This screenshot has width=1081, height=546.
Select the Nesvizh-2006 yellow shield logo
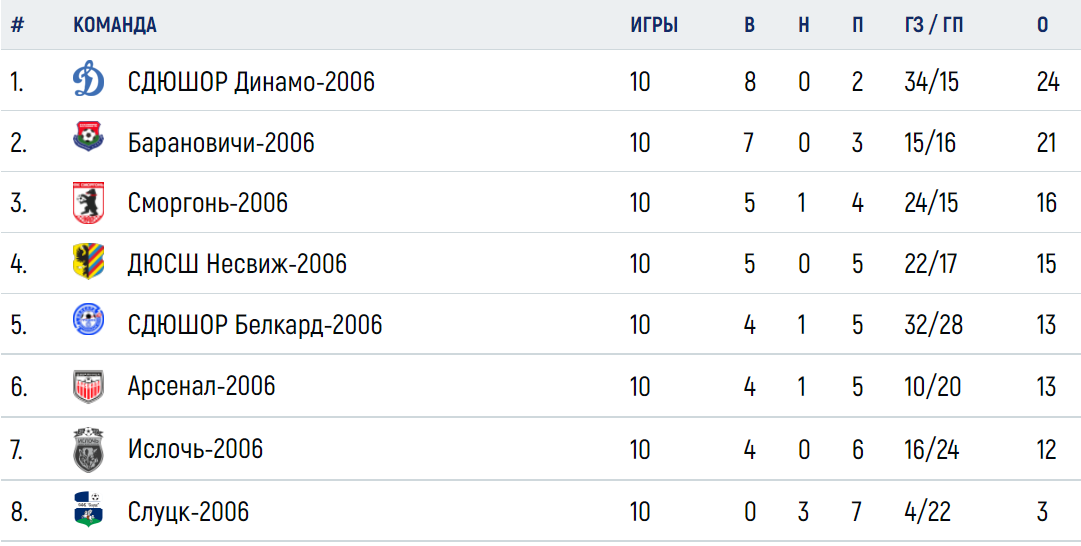click(x=88, y=261)
